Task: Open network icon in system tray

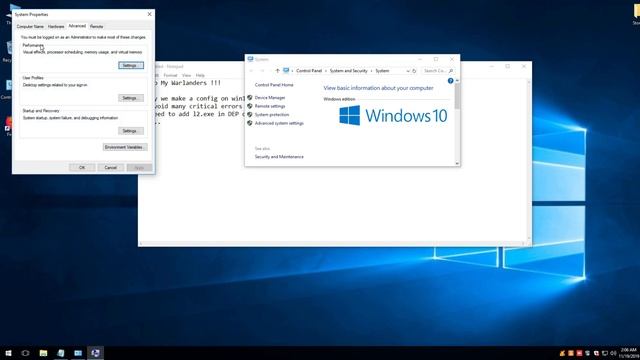Action: point(605,353)
